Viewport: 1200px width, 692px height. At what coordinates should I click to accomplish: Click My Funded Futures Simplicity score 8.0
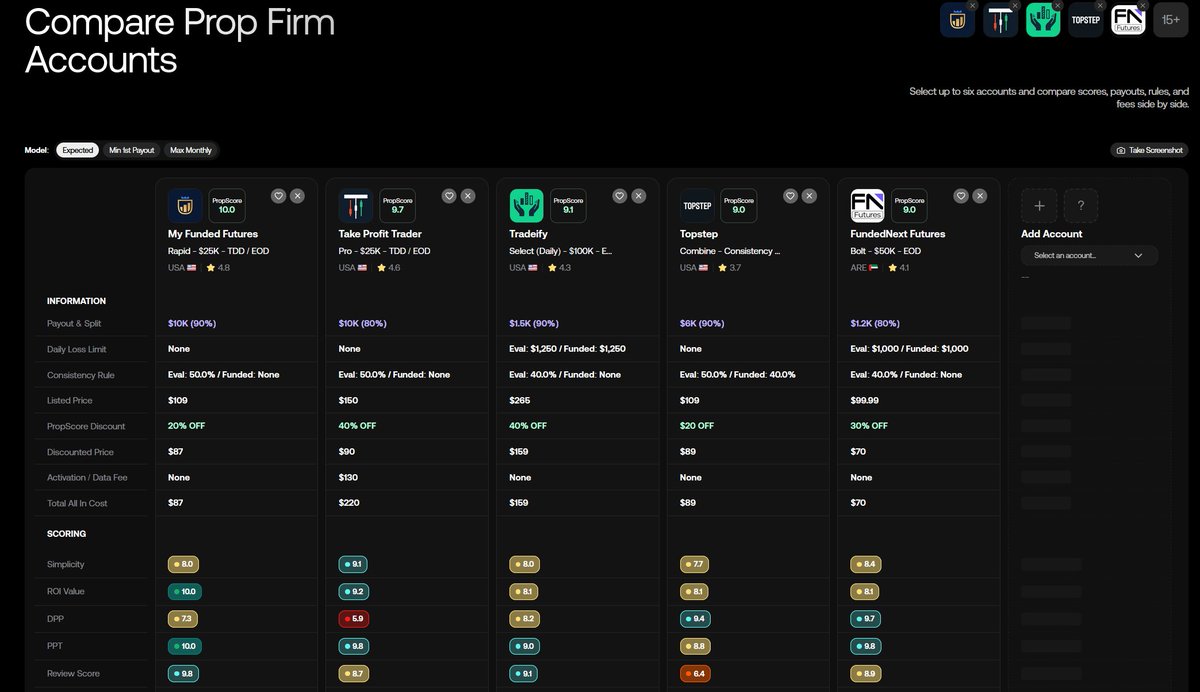(x=183, y=565)
